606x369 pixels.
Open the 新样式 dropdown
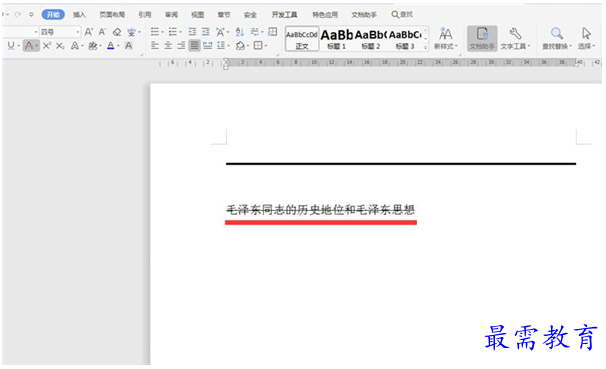446,39
